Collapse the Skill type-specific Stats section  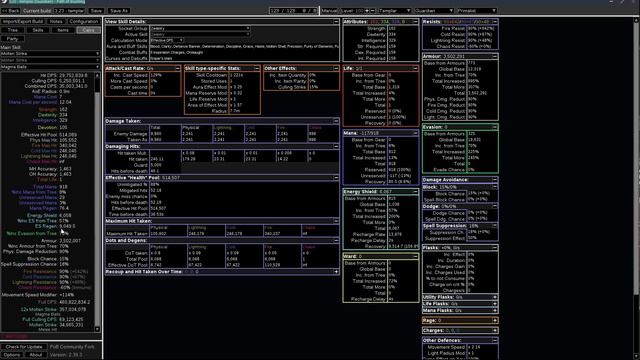coord(256,69)
